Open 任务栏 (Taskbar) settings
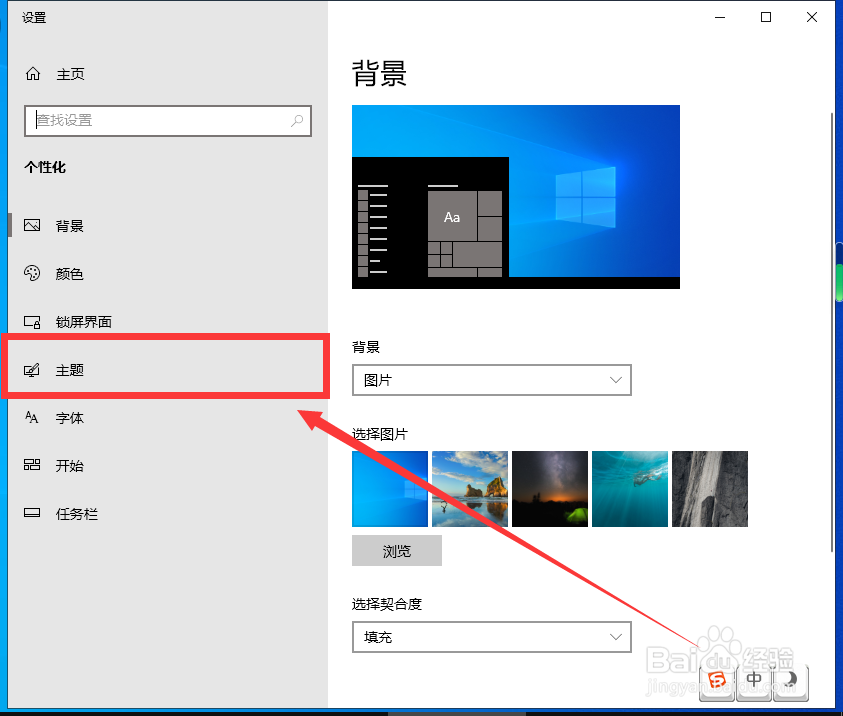This screenshot has width=843, height=716. pos(76,513)
